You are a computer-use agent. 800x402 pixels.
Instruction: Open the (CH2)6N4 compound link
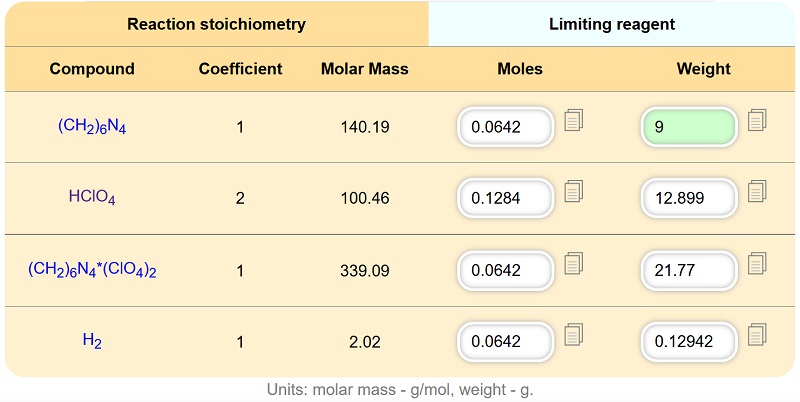(92, 127)
